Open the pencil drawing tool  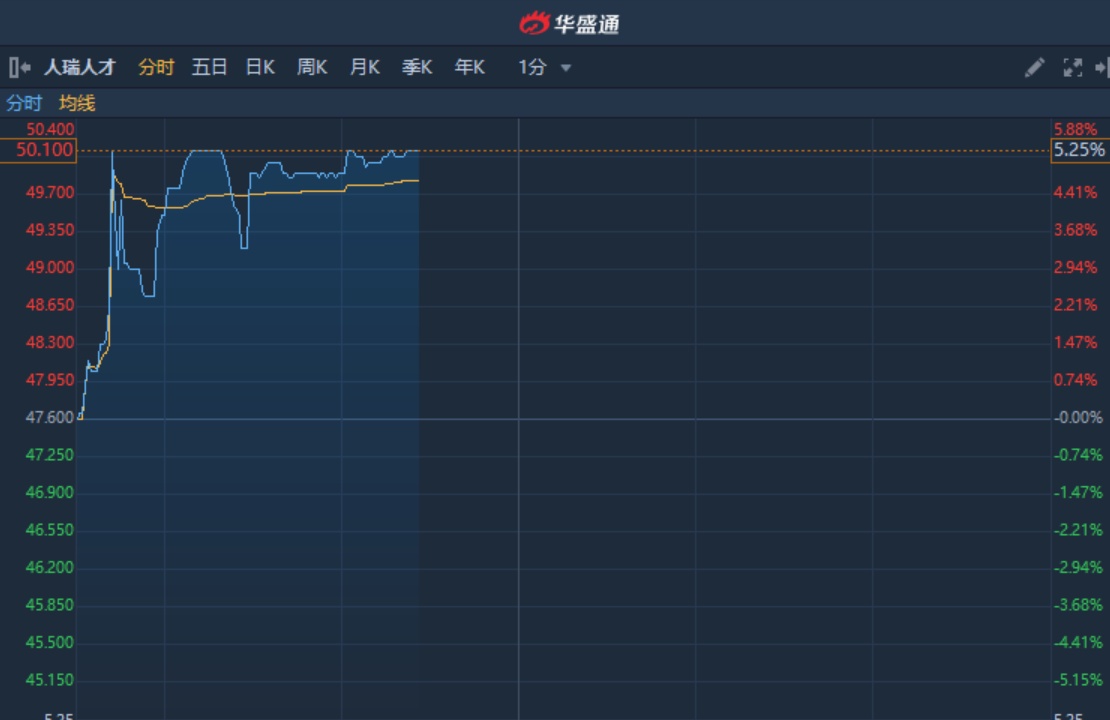(x=1034, y=67)
